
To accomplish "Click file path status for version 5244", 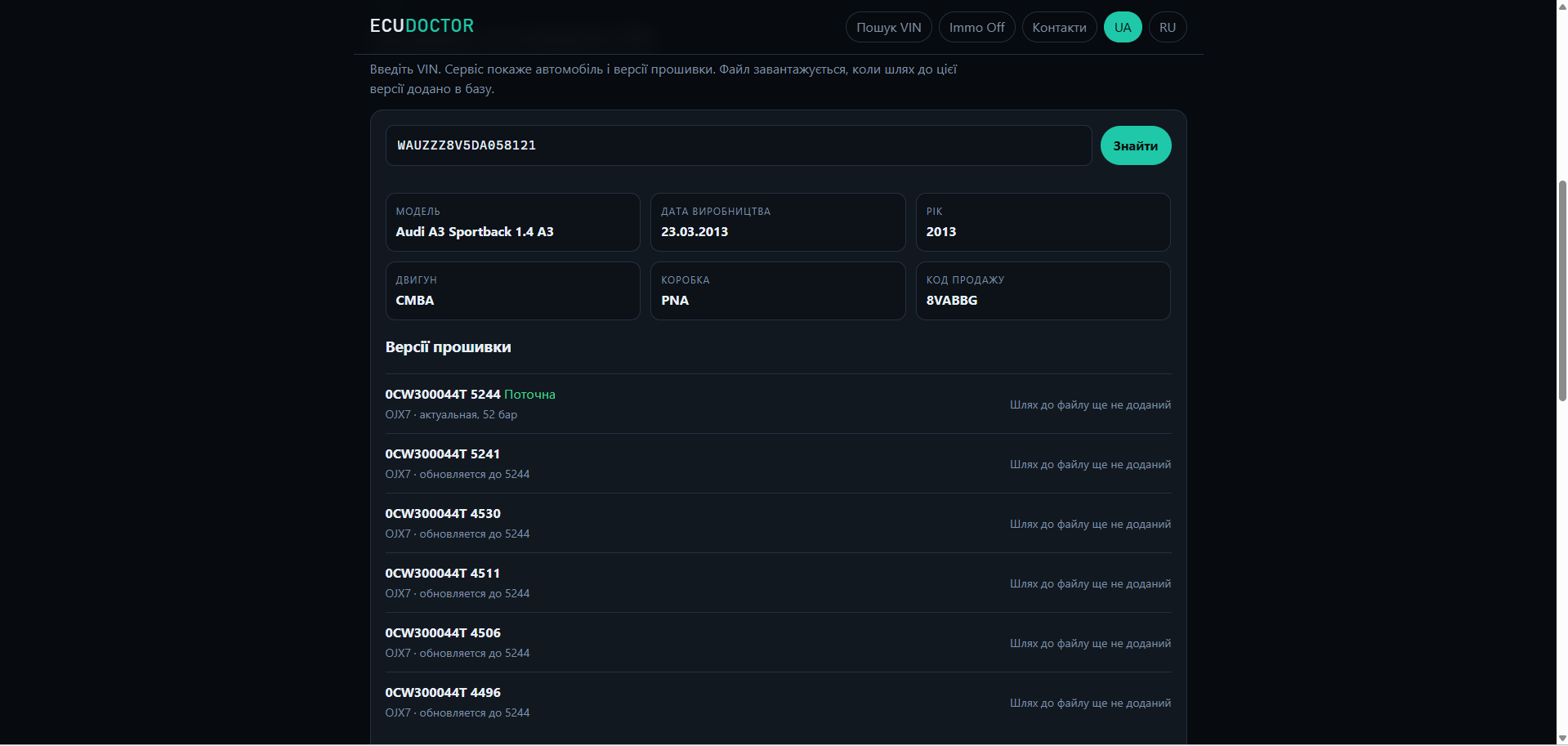I will click(x=1090, y=404).
